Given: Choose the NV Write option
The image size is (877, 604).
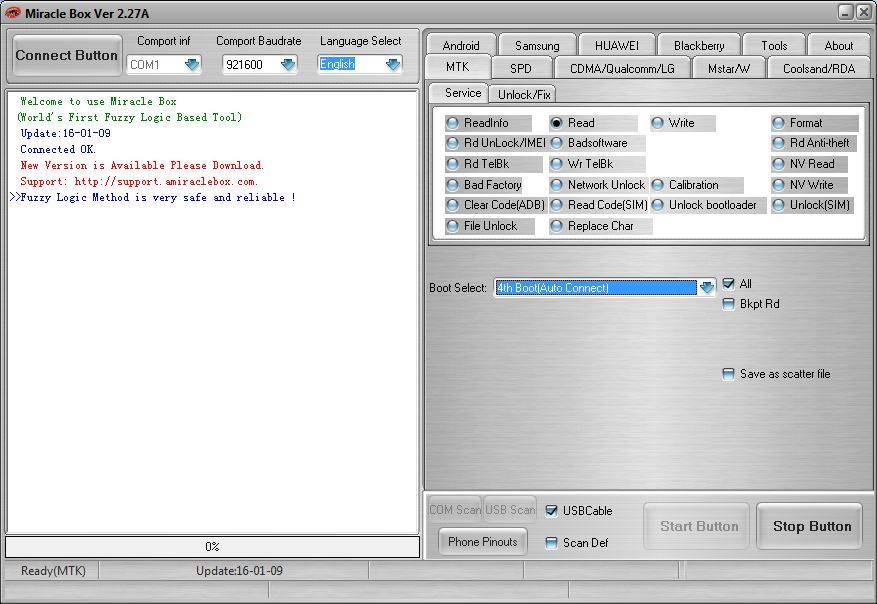Looking at the screenshot, I should [x=809, y=185].
